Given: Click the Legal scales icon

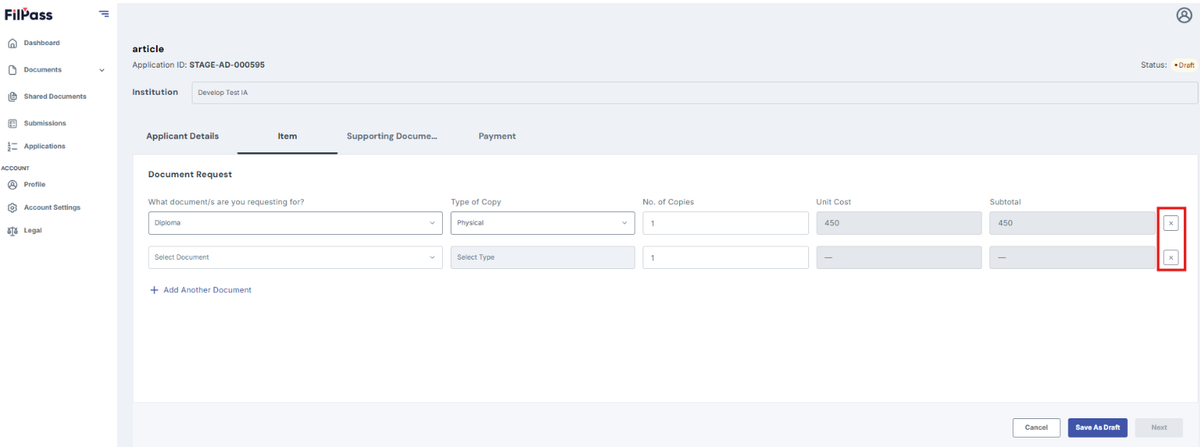Looking at the screenshot, I should click(12, 231).
